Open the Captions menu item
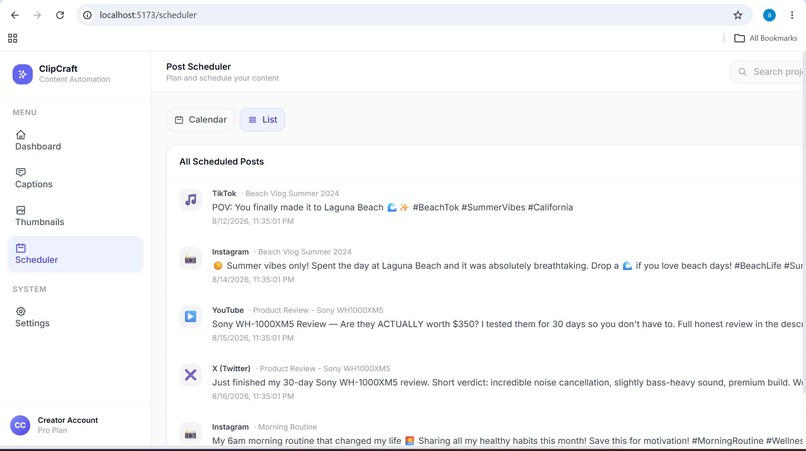Screen dimensions: 806x451 pos(75,178)
